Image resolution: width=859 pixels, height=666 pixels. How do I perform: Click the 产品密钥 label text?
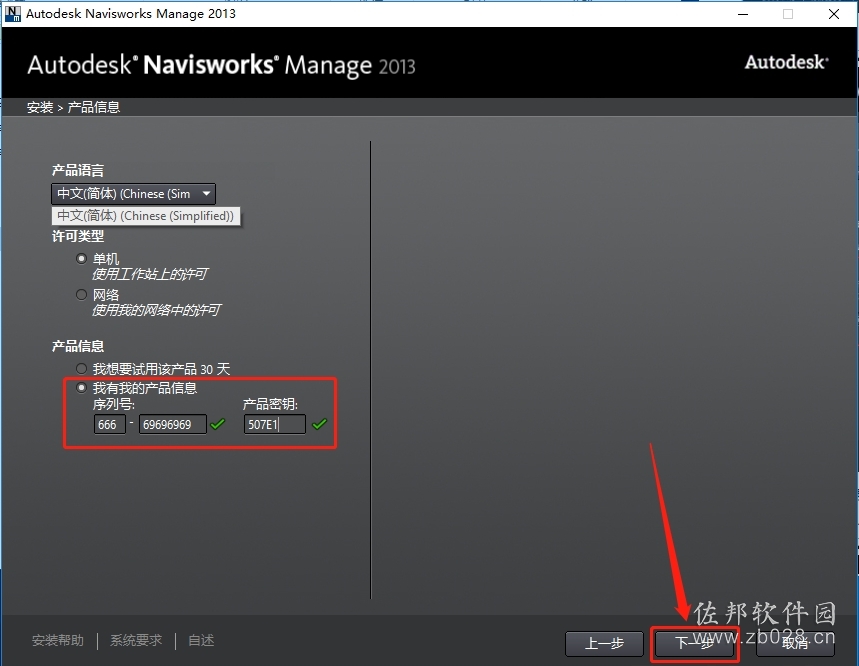click(x=270, y=405)
